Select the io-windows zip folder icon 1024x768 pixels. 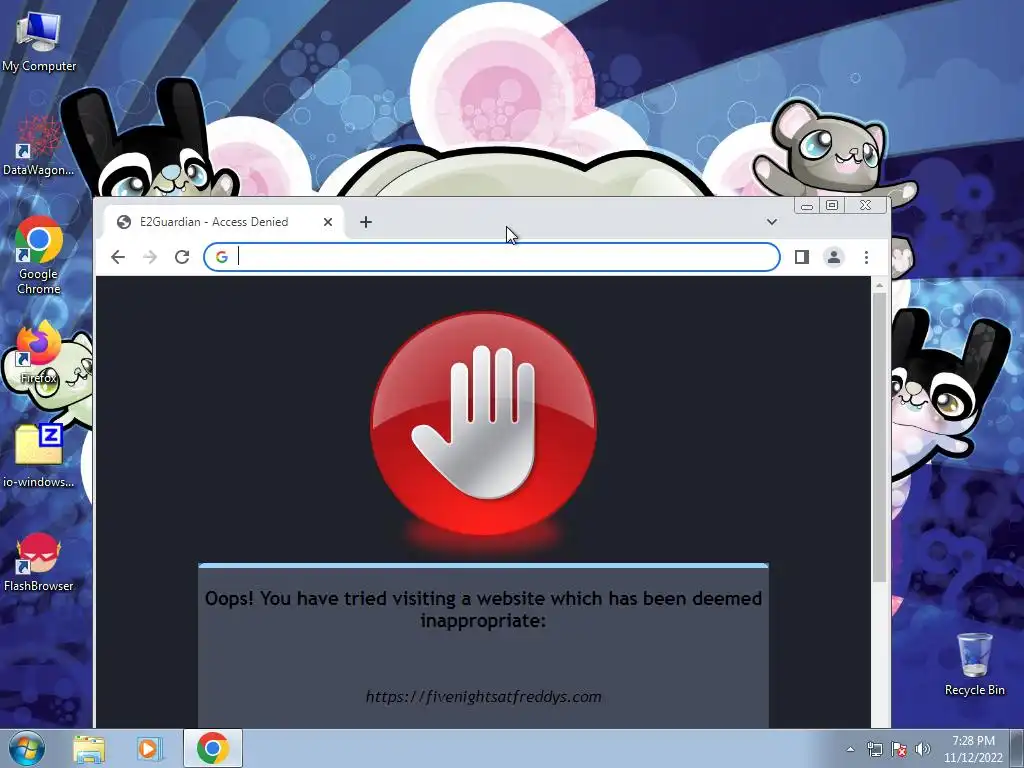pyautogui.click(x=39, y=456)
